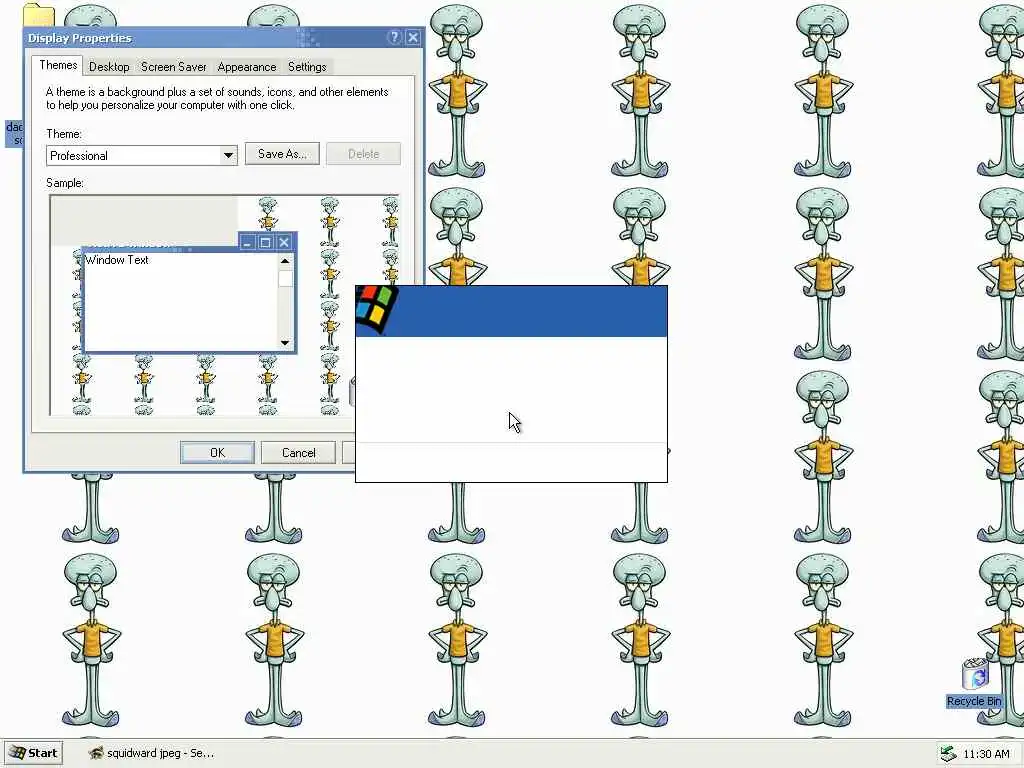Screen dimensions: 1024x768
Task: Open the Settings tab
Action: point(307,67)
